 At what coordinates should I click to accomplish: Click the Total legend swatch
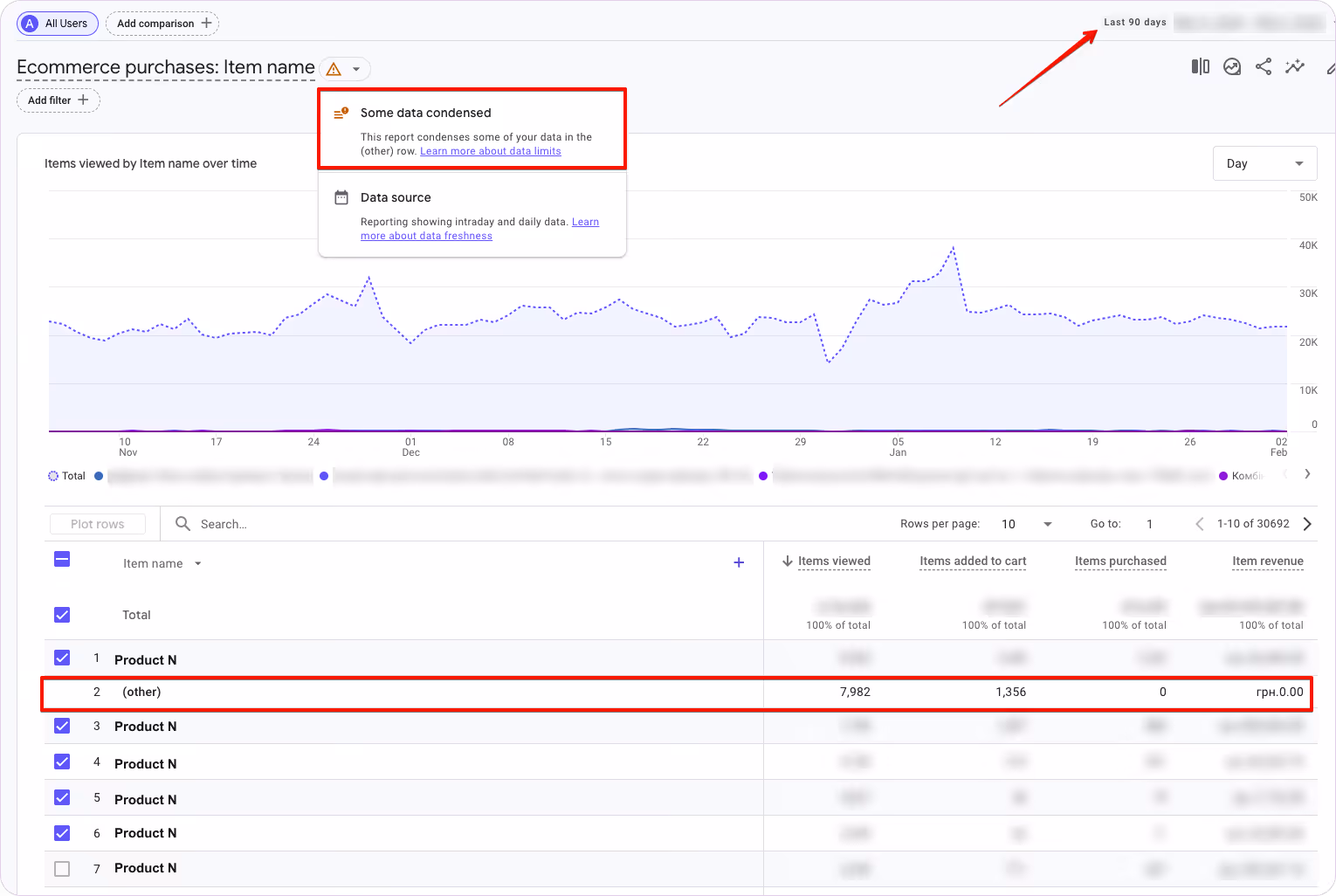pos(53,476)
